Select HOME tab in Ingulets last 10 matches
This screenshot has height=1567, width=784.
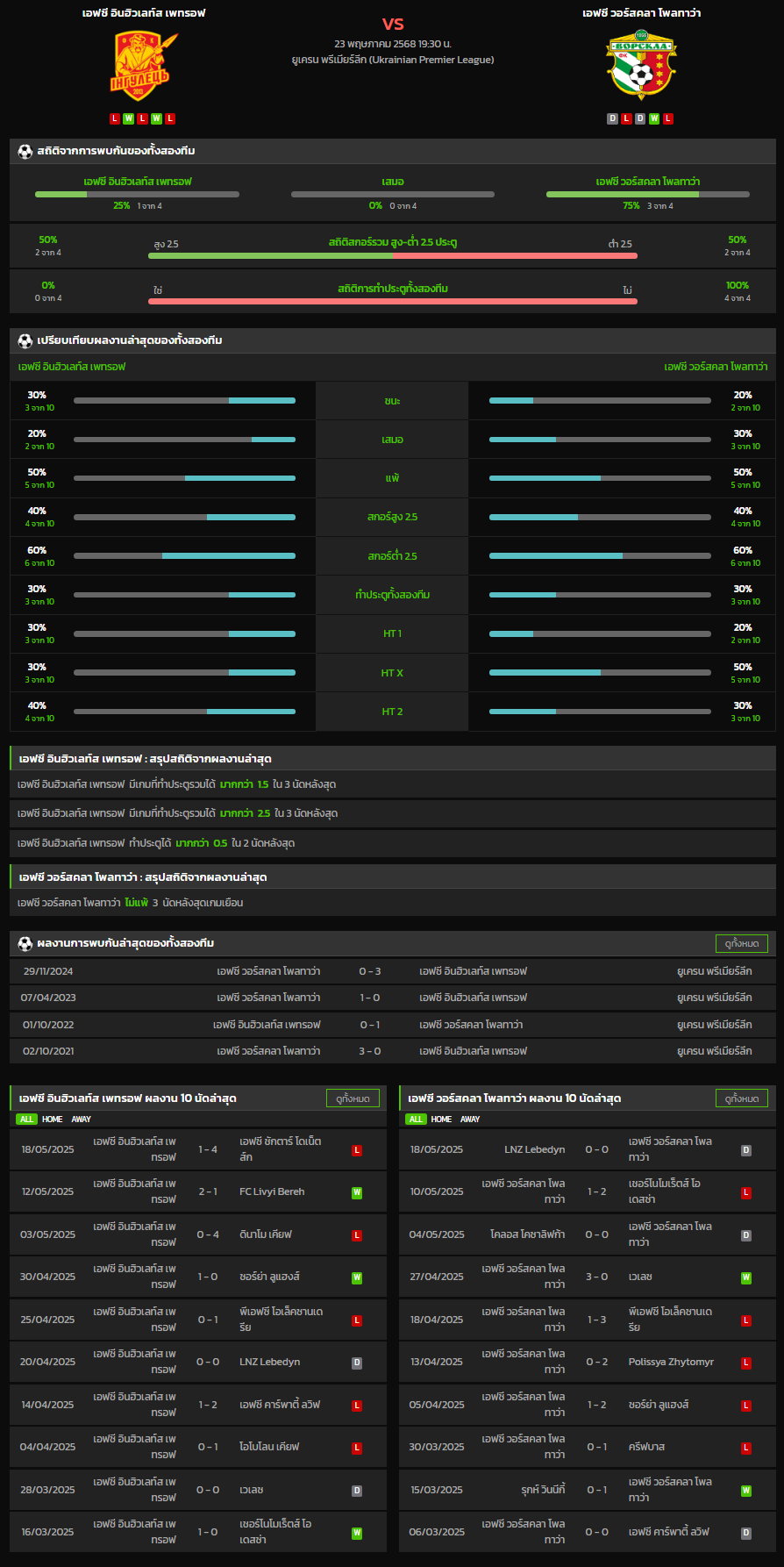pos(53,1119)
